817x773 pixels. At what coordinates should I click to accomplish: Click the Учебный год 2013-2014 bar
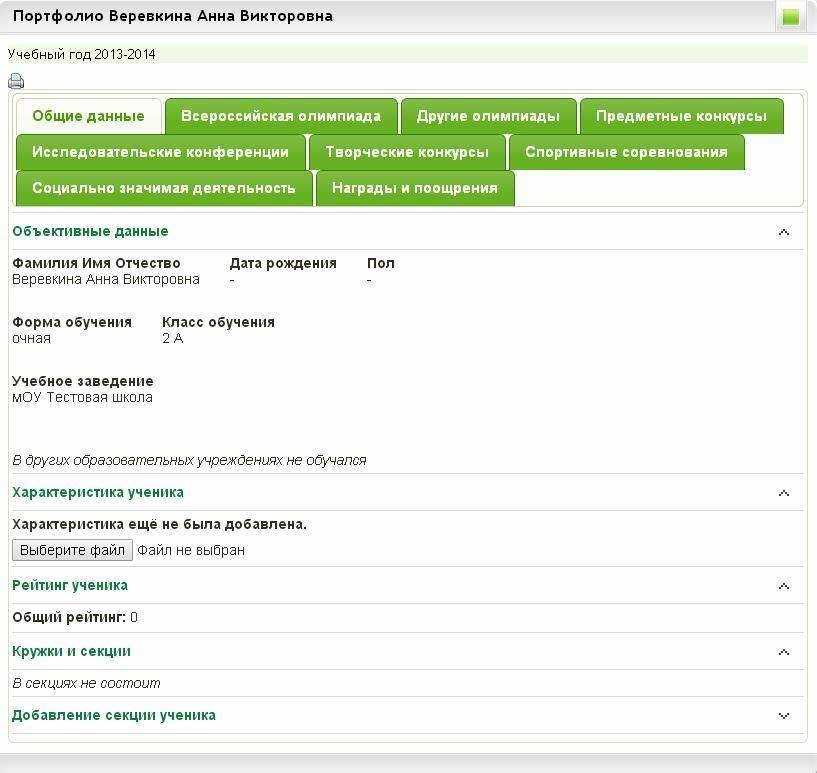click(x=82, y=54)
